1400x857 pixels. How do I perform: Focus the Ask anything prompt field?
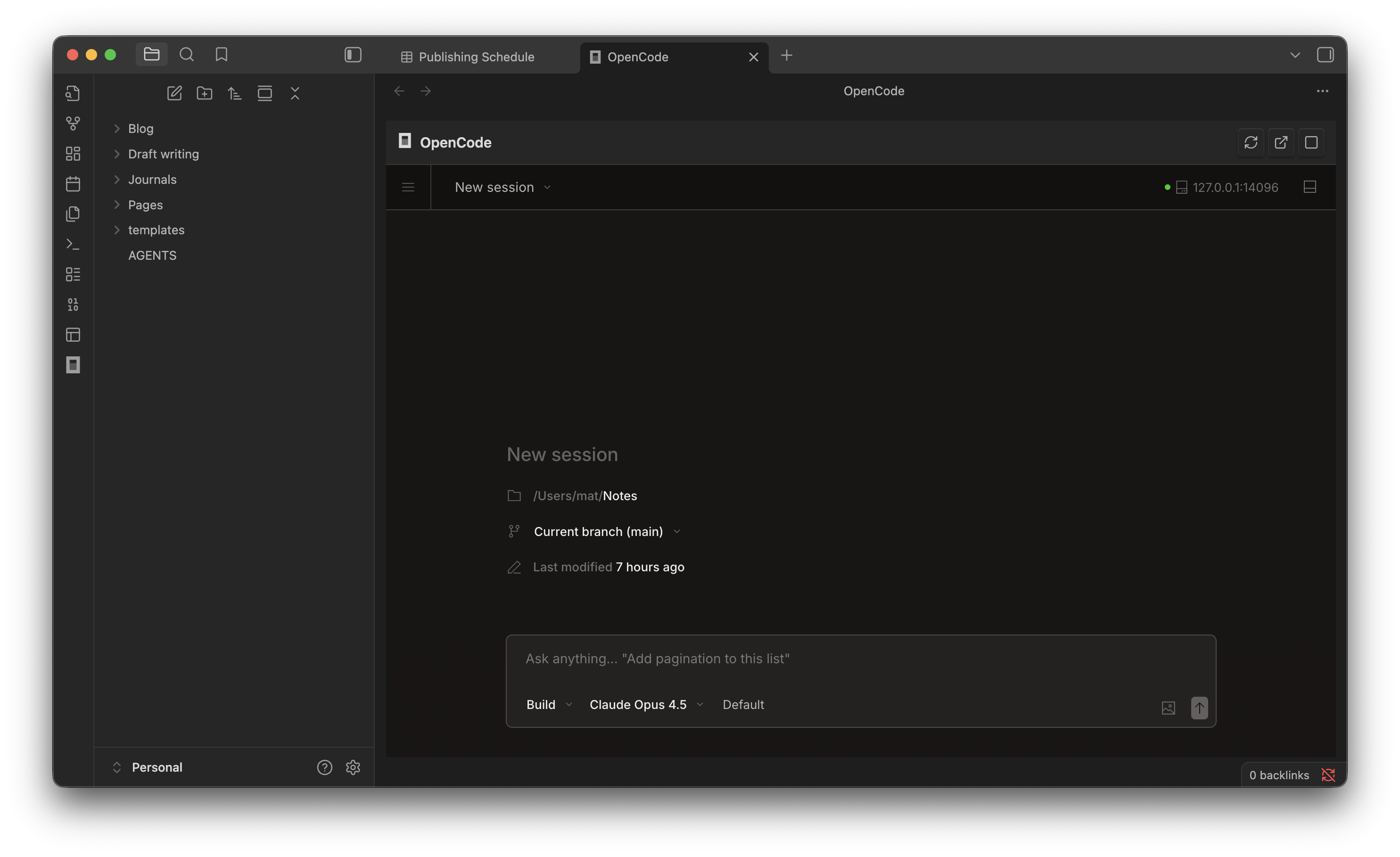tap(860, 659)
